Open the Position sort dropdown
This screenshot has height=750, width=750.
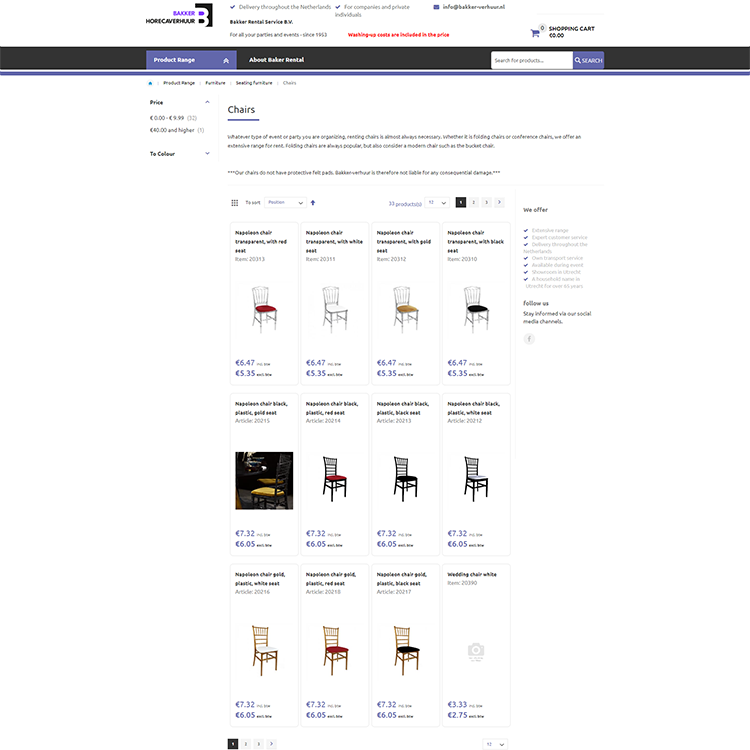coord(285,202)
